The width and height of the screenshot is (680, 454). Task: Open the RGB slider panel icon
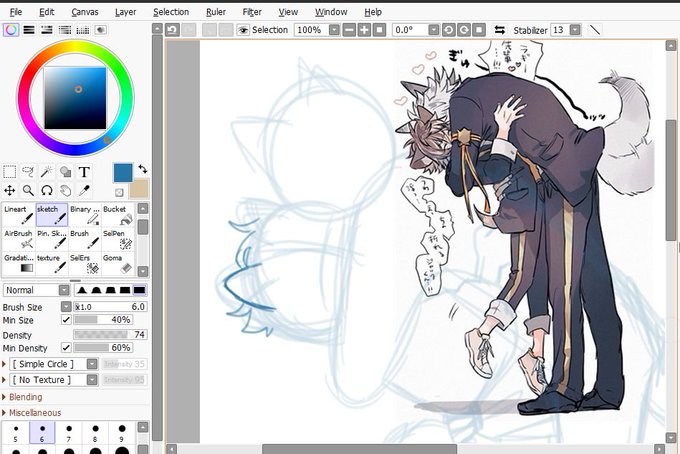click(x=29, y=30)
